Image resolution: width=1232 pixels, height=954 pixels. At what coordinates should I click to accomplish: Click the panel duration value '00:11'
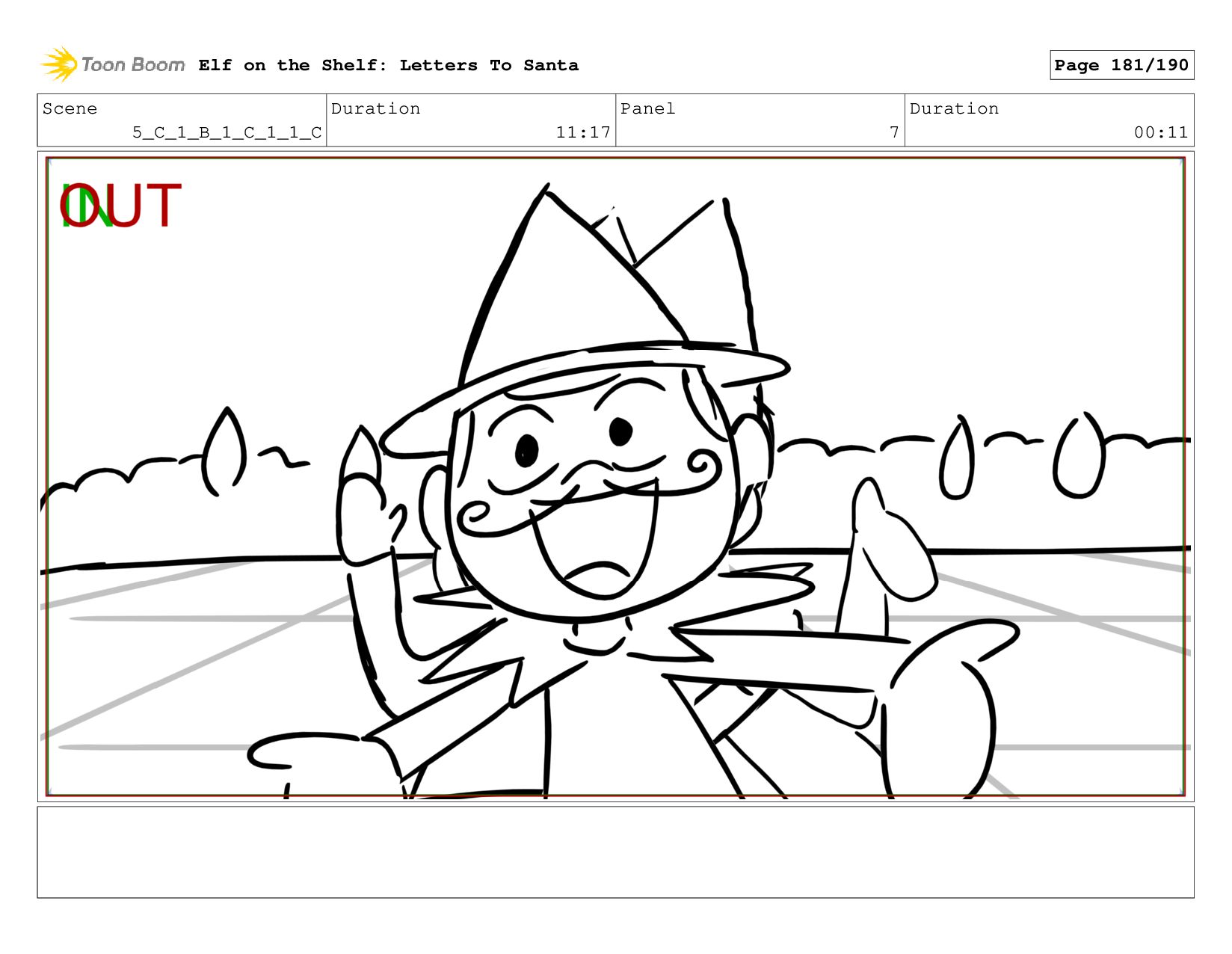point(1161,132)
